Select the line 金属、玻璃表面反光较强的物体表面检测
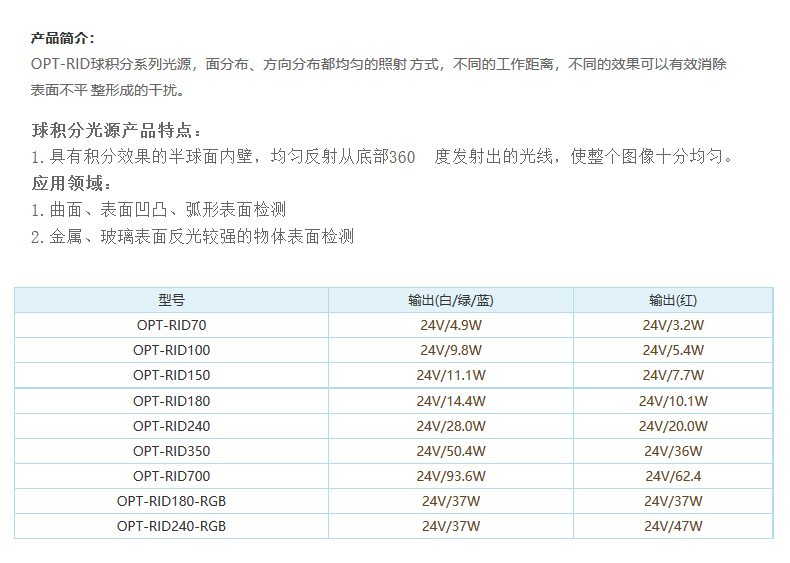Screen dimensions: 790x563 [x=192, y=236]
